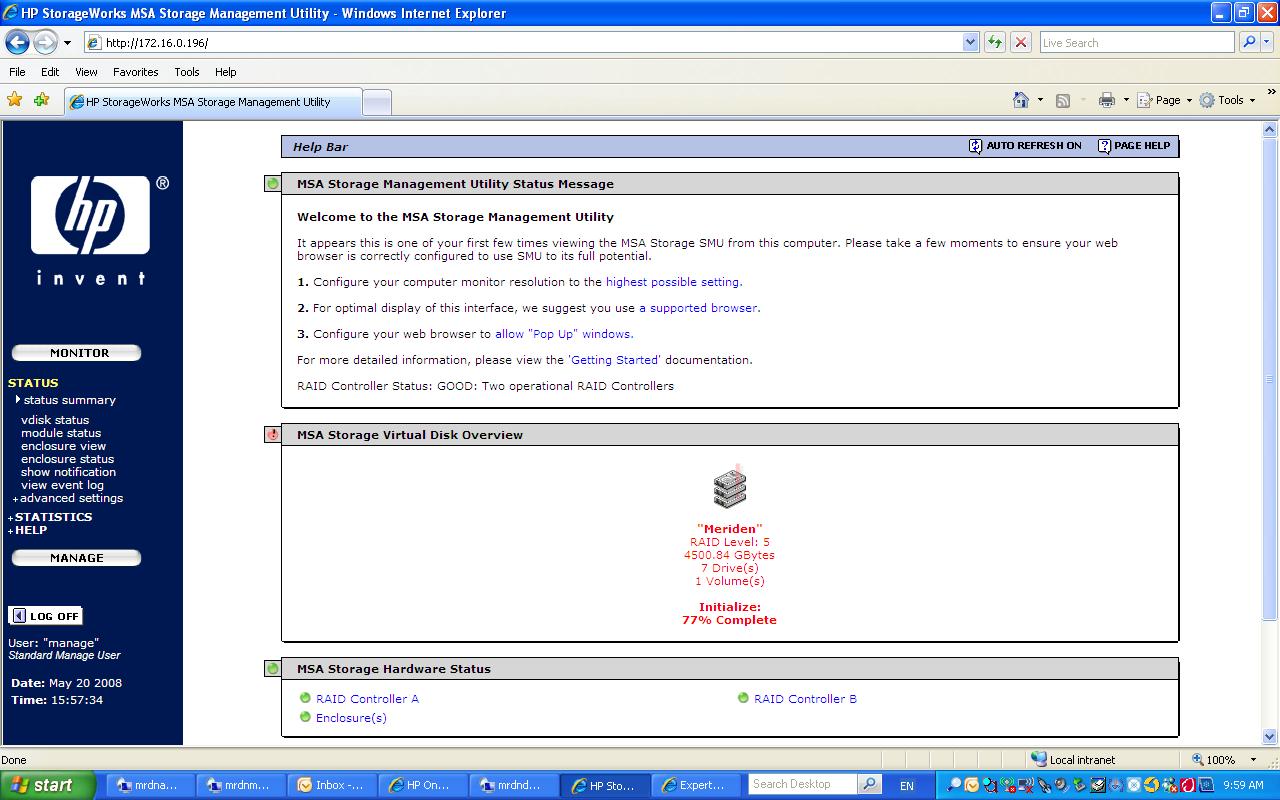Open the vdisk status sidebar link

[x=55, y=420]
